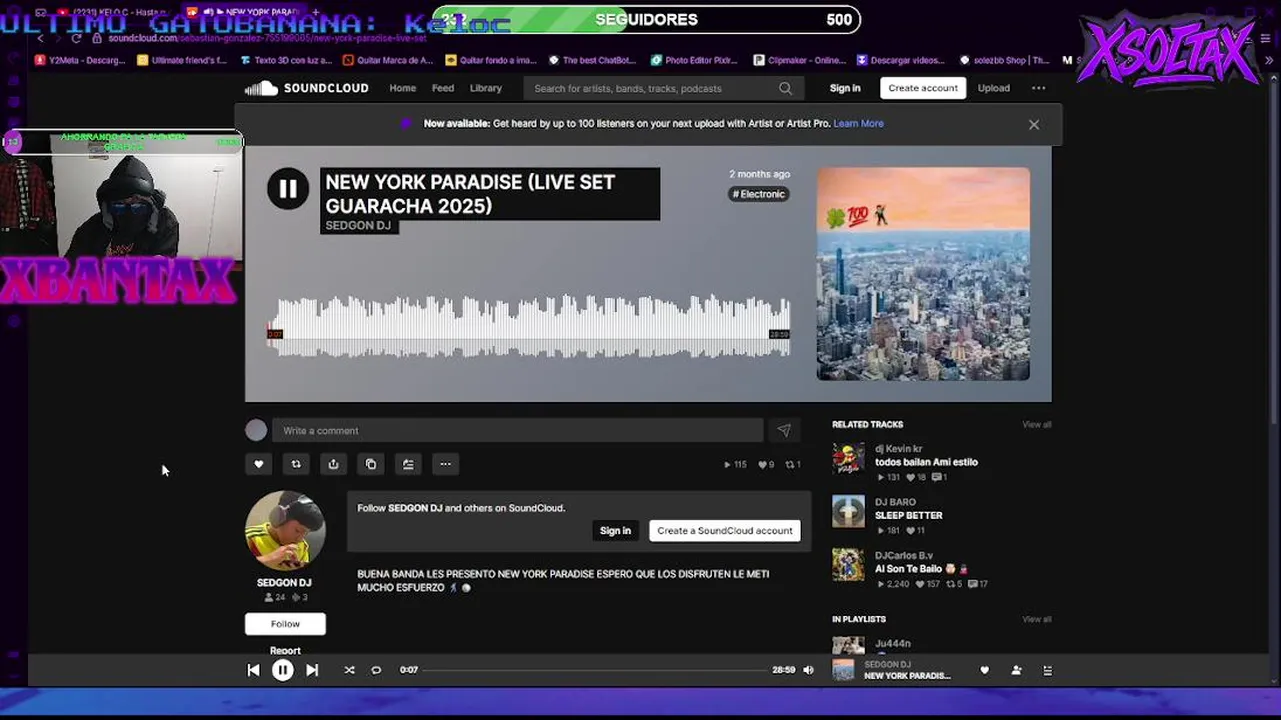This screenshot has width=1281, height=720.
Task: Copy the track link icon
Action: point(371,464)
